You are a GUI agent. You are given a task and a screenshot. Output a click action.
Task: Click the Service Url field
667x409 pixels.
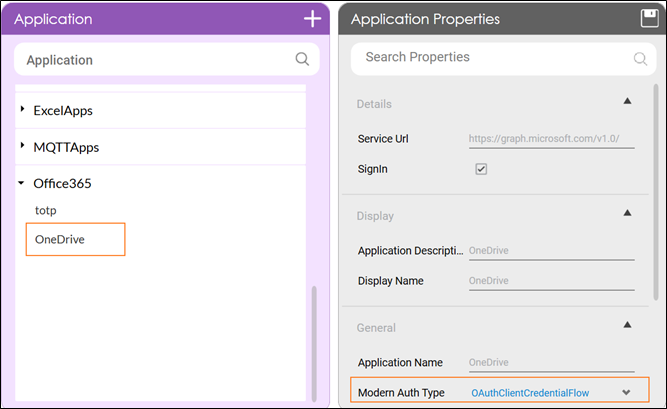550,139
